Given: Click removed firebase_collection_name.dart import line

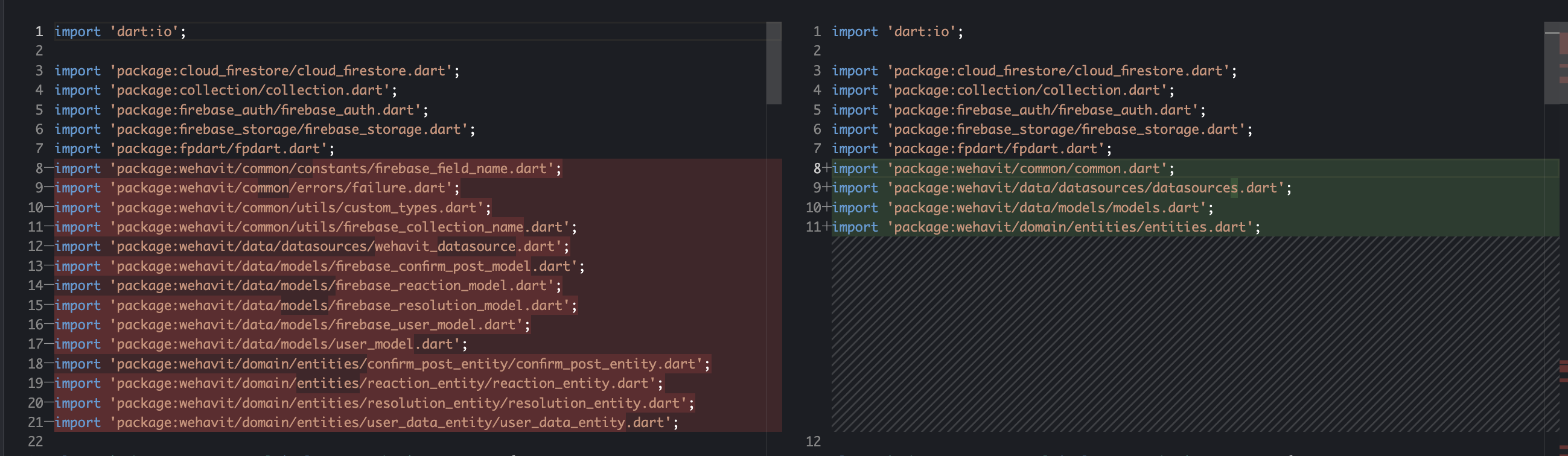Looking at the screenshot, I should (x=316, y=227).
